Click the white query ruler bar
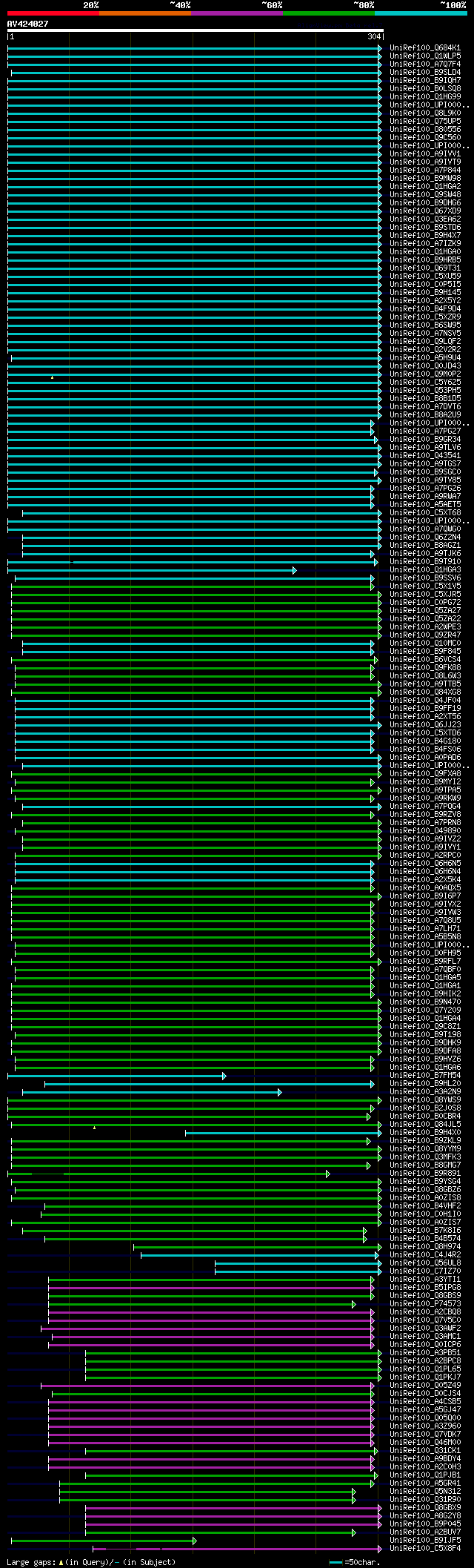The image size is (474, 1568). pos(195,30)
